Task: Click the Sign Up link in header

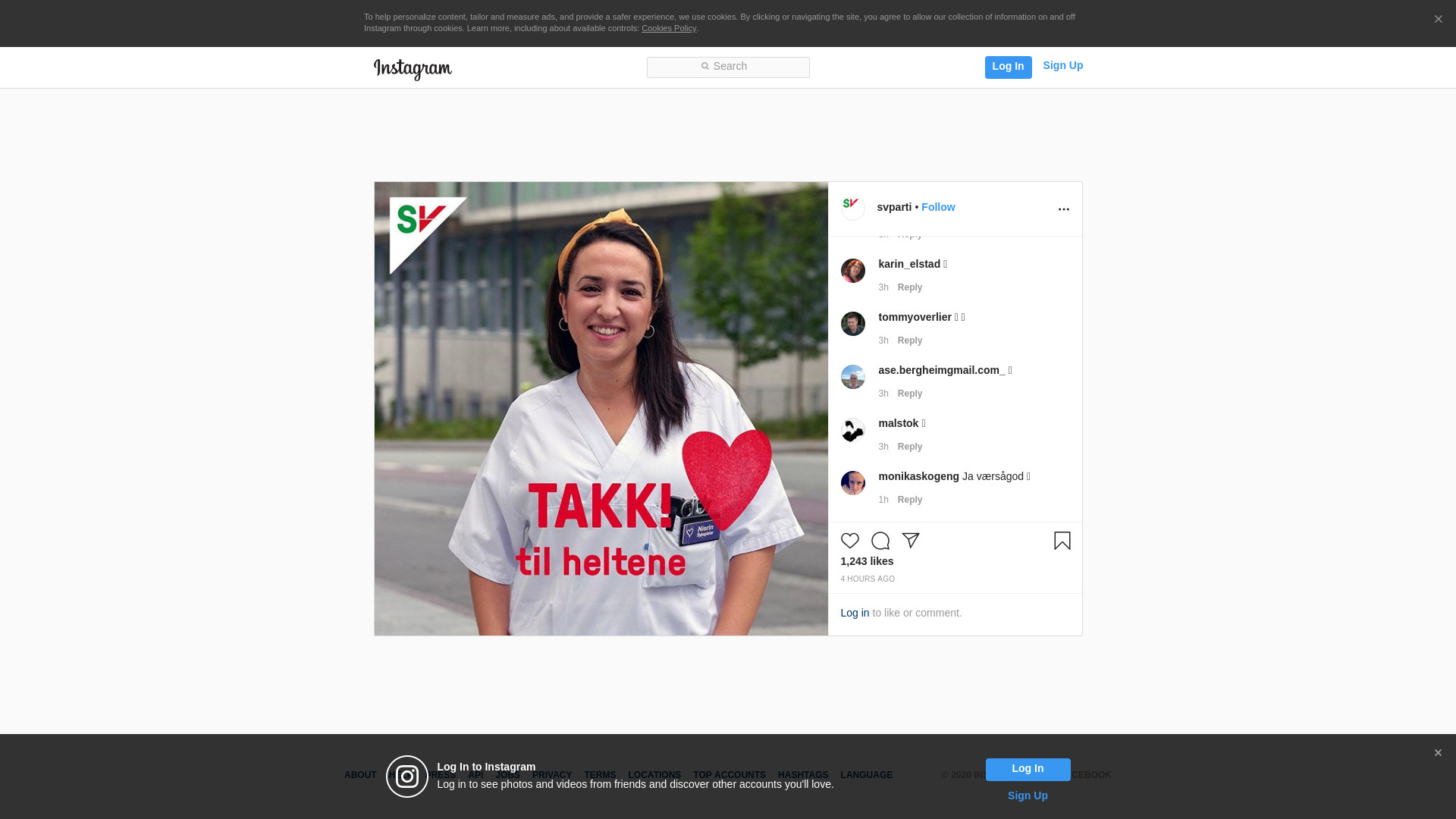Action: point(1062,66)
